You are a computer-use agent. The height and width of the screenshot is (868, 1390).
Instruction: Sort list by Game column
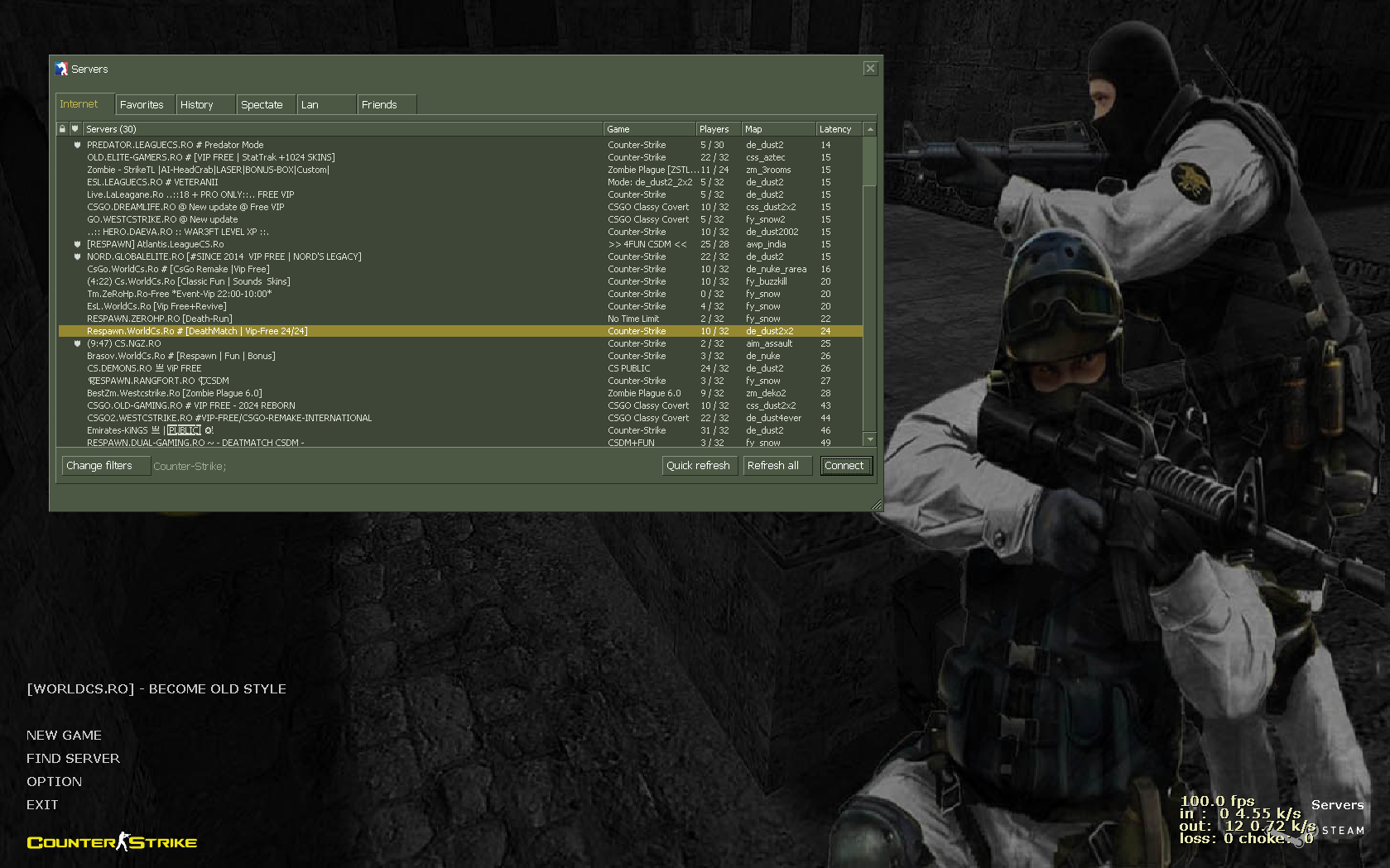tap(650, 129)
